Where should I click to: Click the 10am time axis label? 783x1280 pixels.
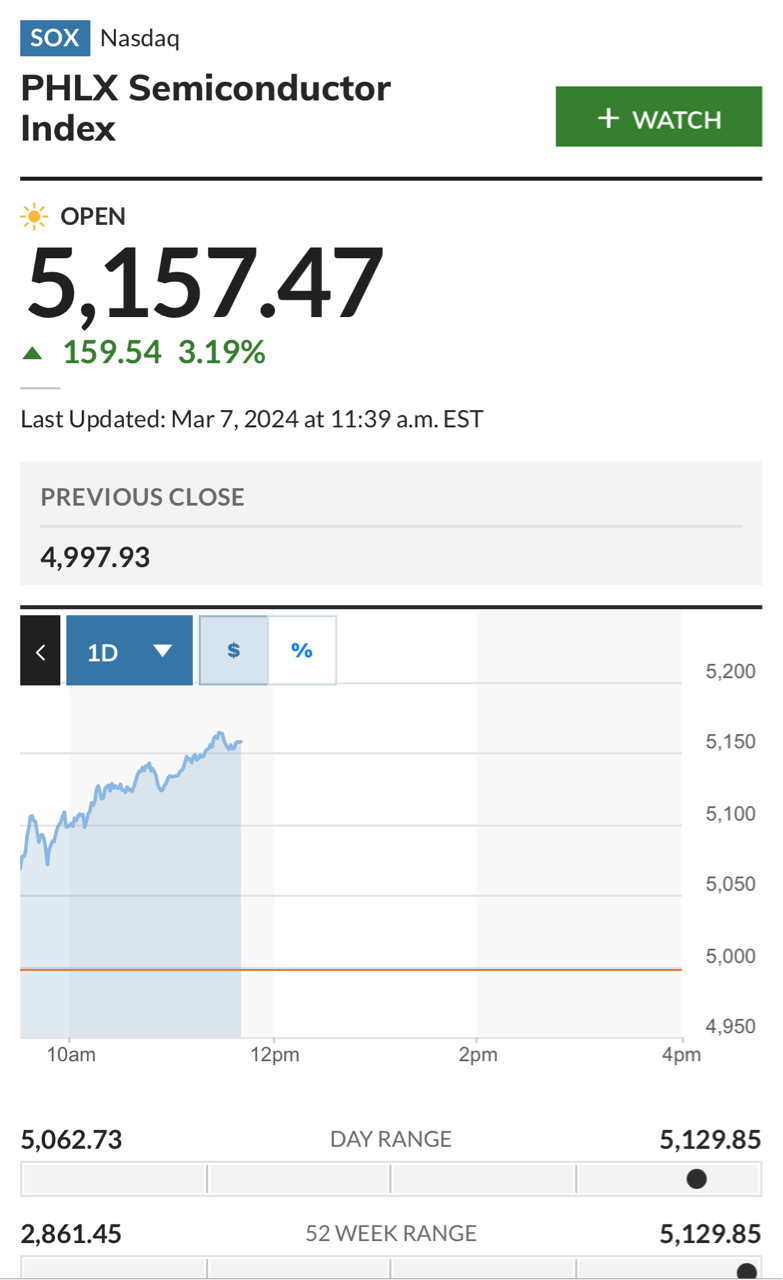(x=69, y=1055)
